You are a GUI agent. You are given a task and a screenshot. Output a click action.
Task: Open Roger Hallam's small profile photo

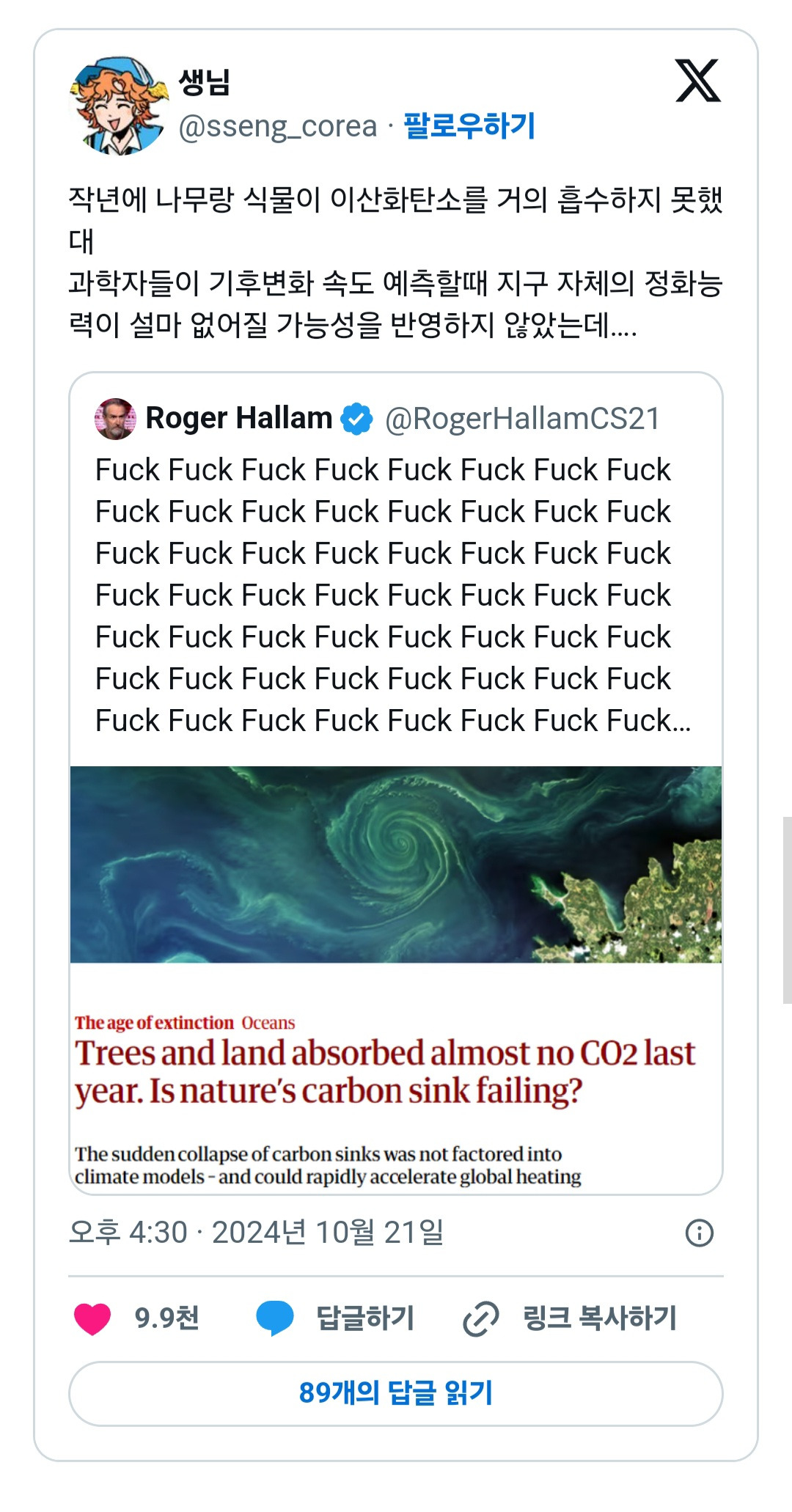click(115, 419)
